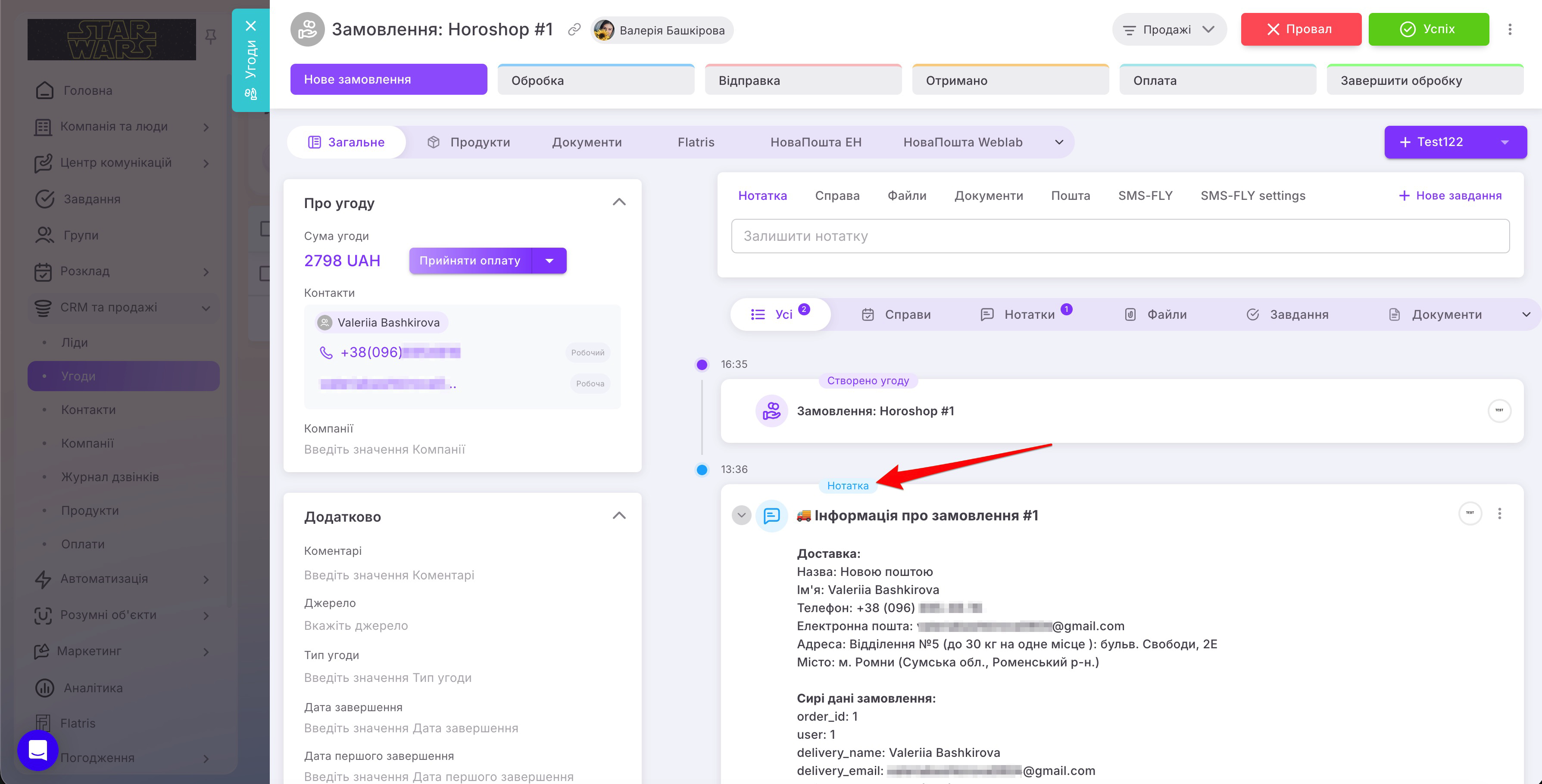Mark deal as Провал
This screenshot has width=1542, height=784.
click(1301, 29)
